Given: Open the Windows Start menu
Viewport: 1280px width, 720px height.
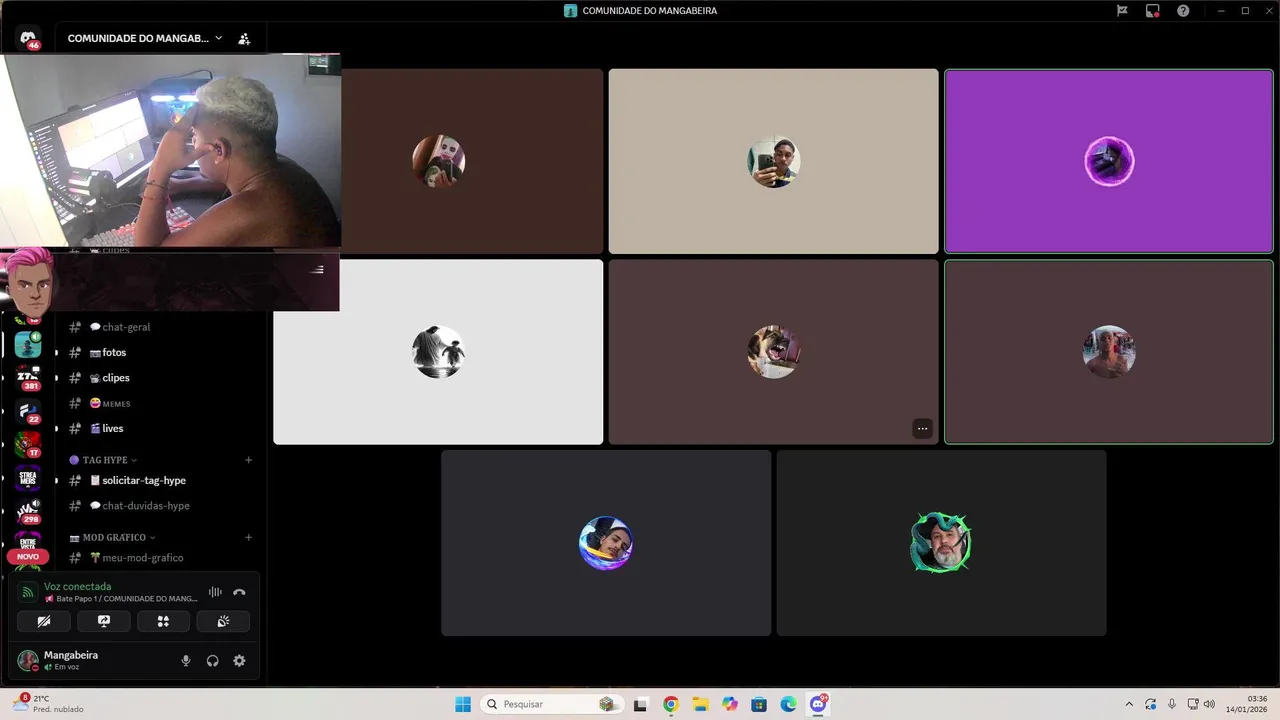Looking at the screenshot, I should [463, 704].
